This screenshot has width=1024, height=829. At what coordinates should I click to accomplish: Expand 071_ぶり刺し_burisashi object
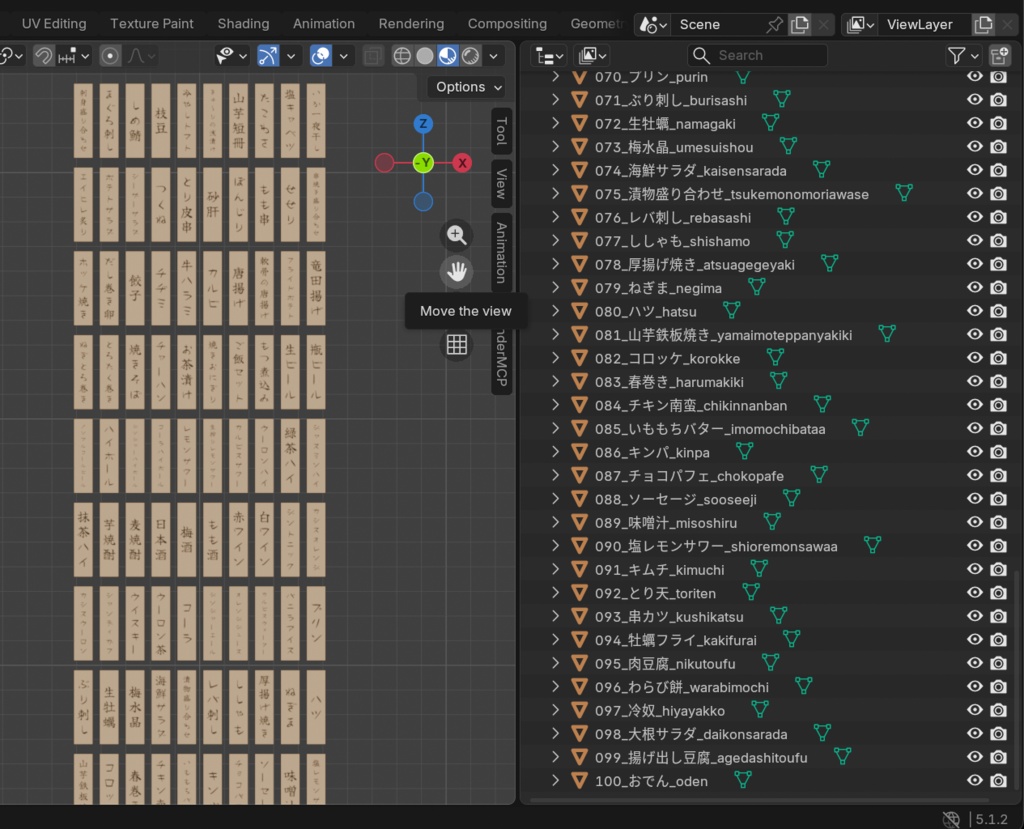click(x=555, y=99)
